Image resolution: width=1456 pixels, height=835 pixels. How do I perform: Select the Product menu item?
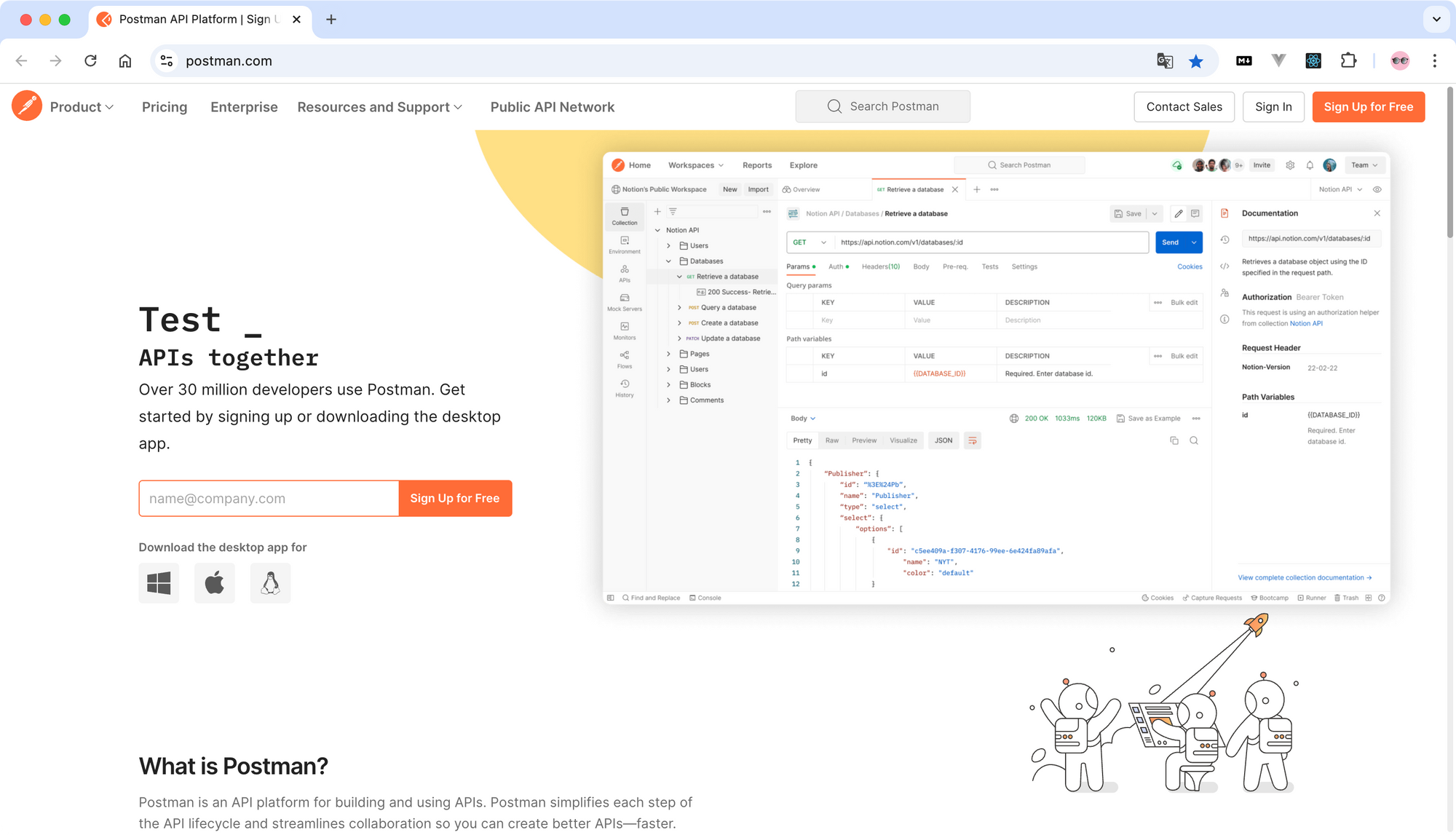[80, 107]
